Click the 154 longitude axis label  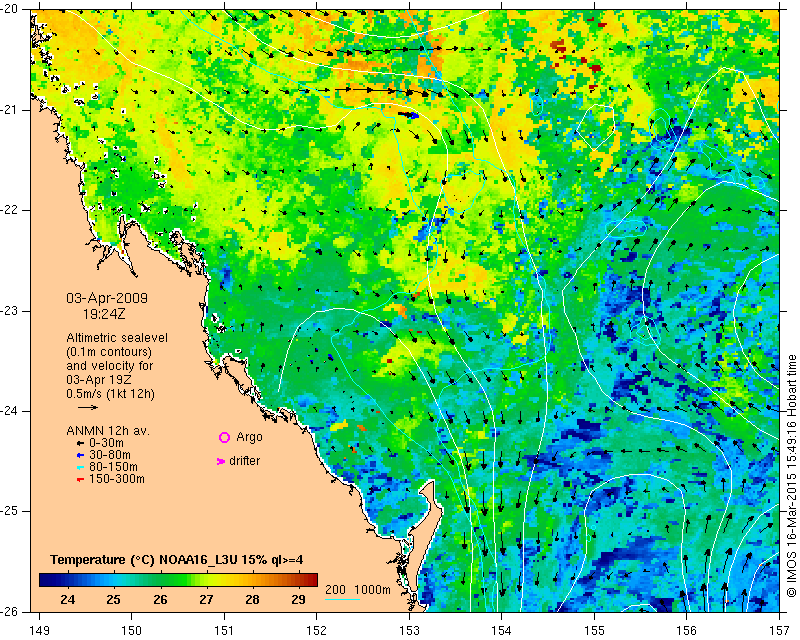(502, 631)
